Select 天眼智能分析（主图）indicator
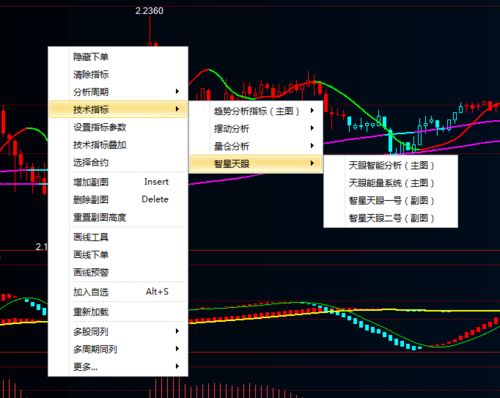The width and height of the screenshot is (500, 398). point(391,165)
